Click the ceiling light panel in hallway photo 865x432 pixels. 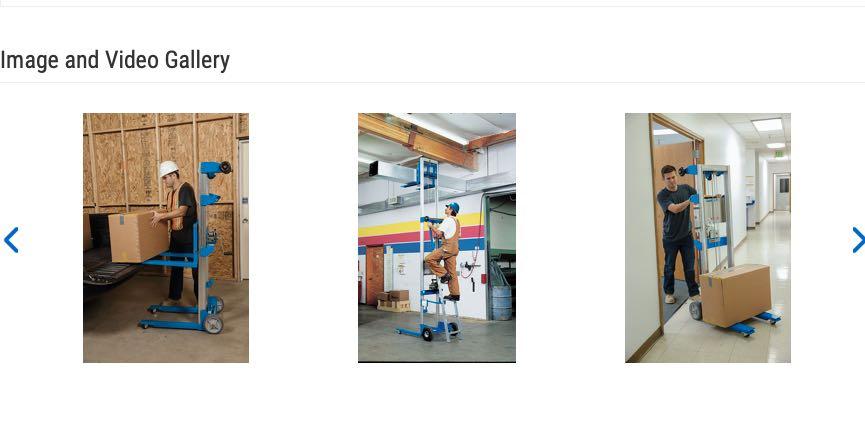point(767,125)
